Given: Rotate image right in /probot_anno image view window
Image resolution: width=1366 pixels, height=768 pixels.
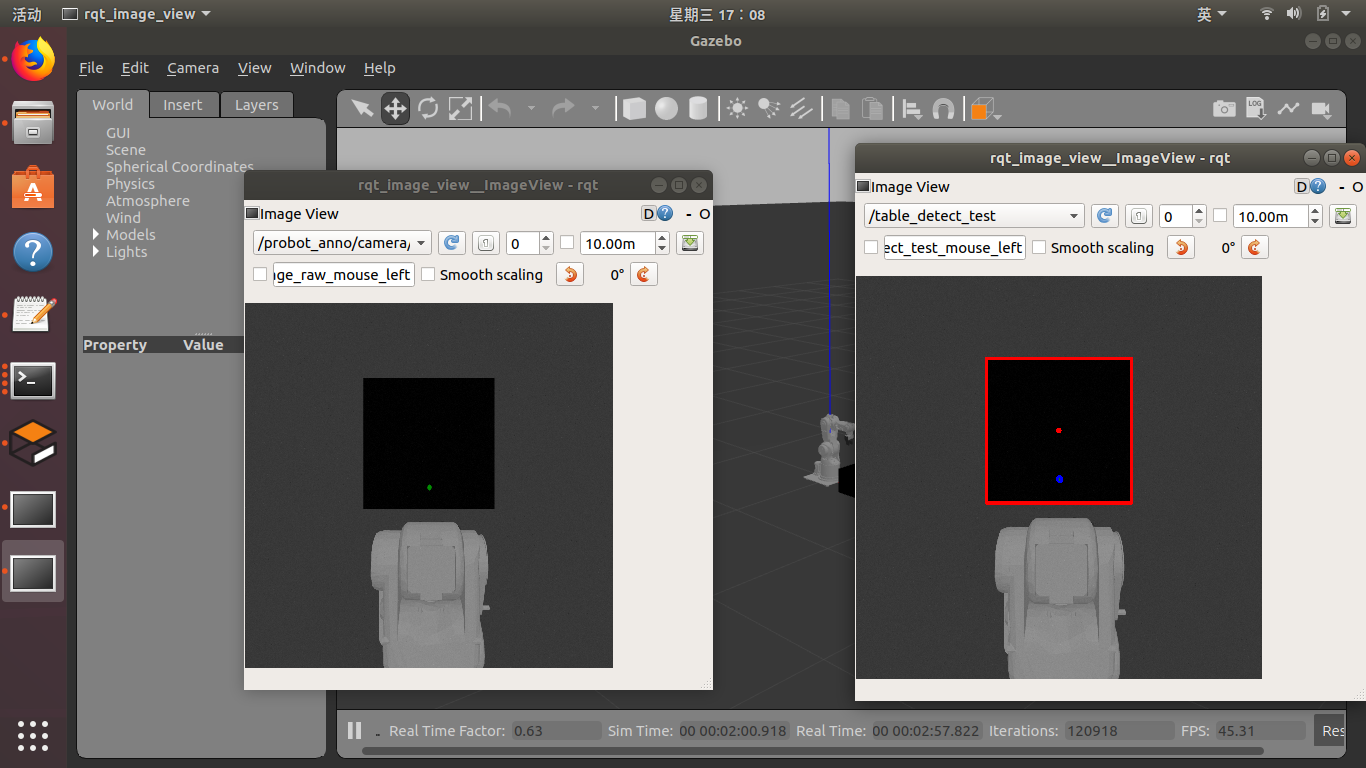Looking at the screenshot, I should pyautogui.click(x=644, y=274).
